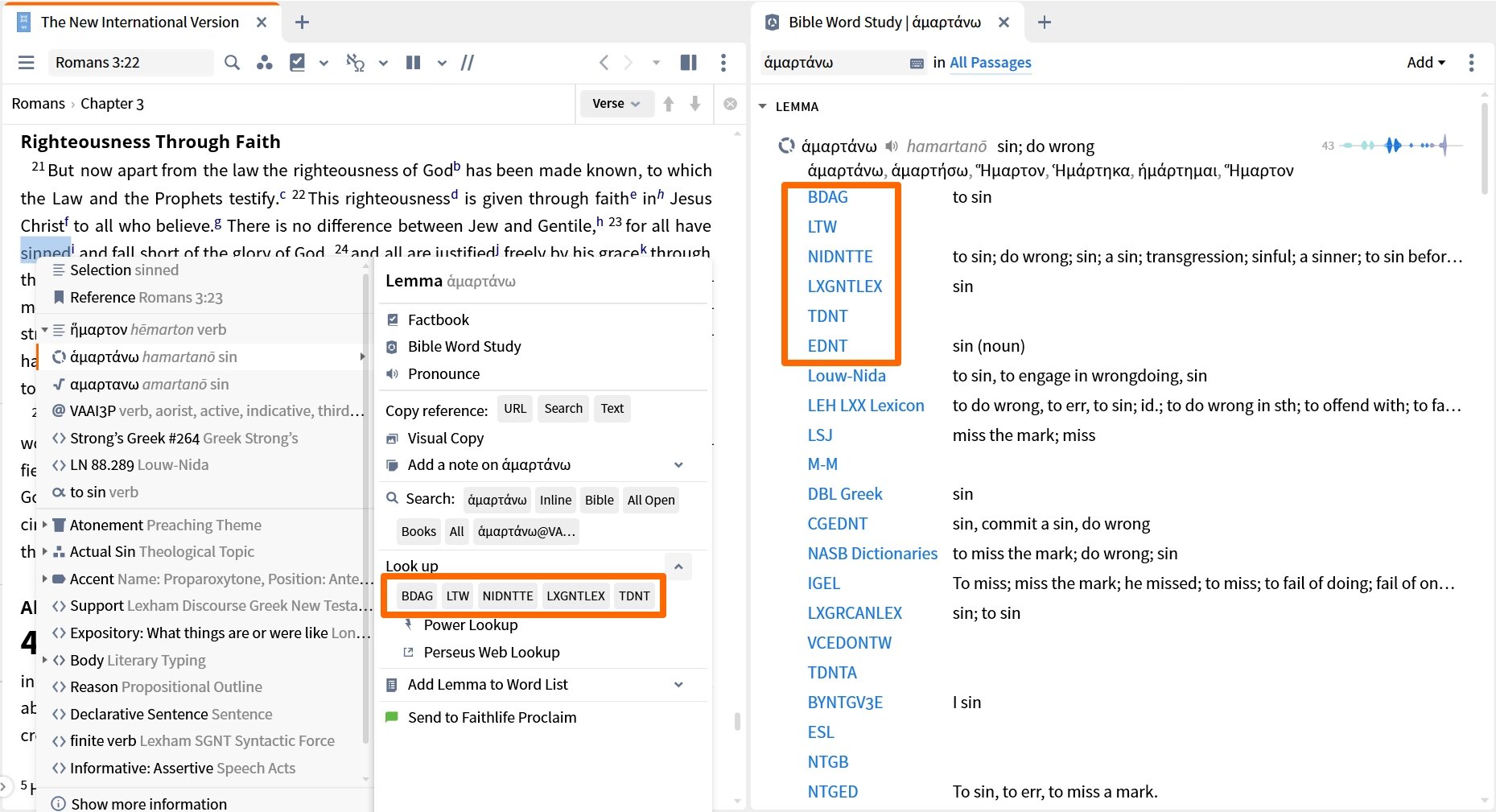Choose Visual Copy option

(x=445, y=438)
